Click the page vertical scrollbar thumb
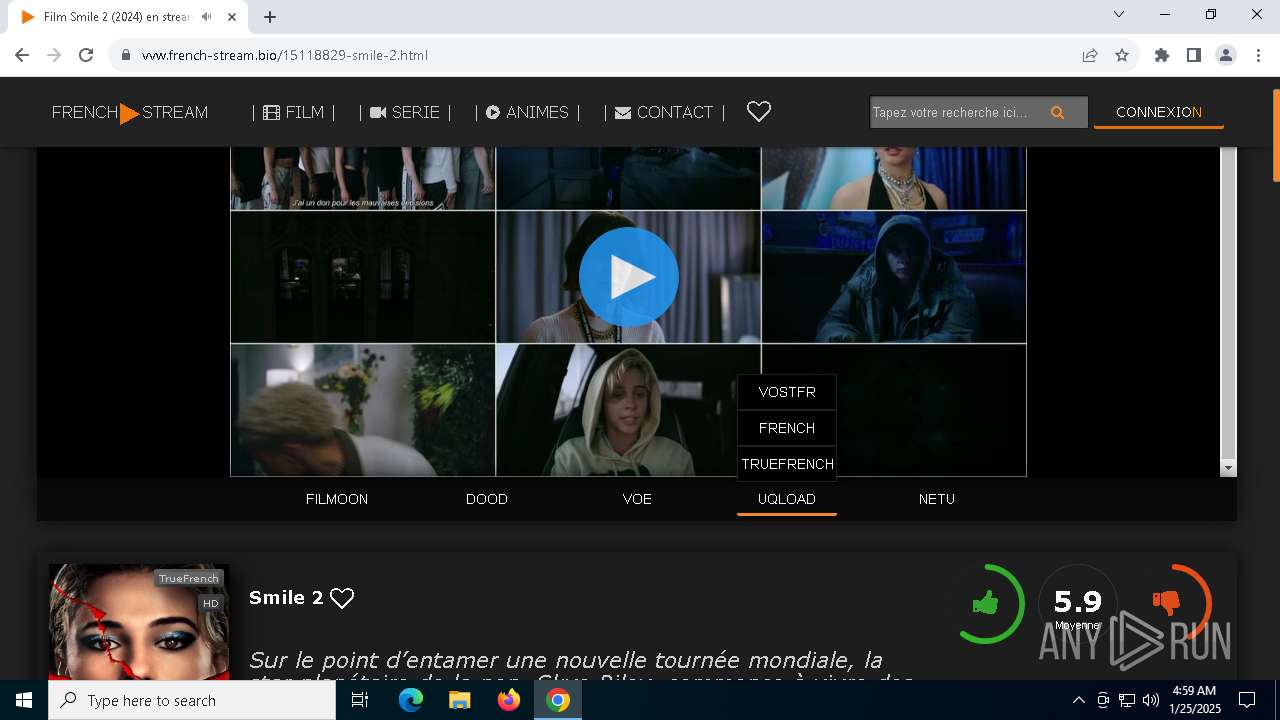Screen dimensions: 1280x720 tap(1275, 135)
